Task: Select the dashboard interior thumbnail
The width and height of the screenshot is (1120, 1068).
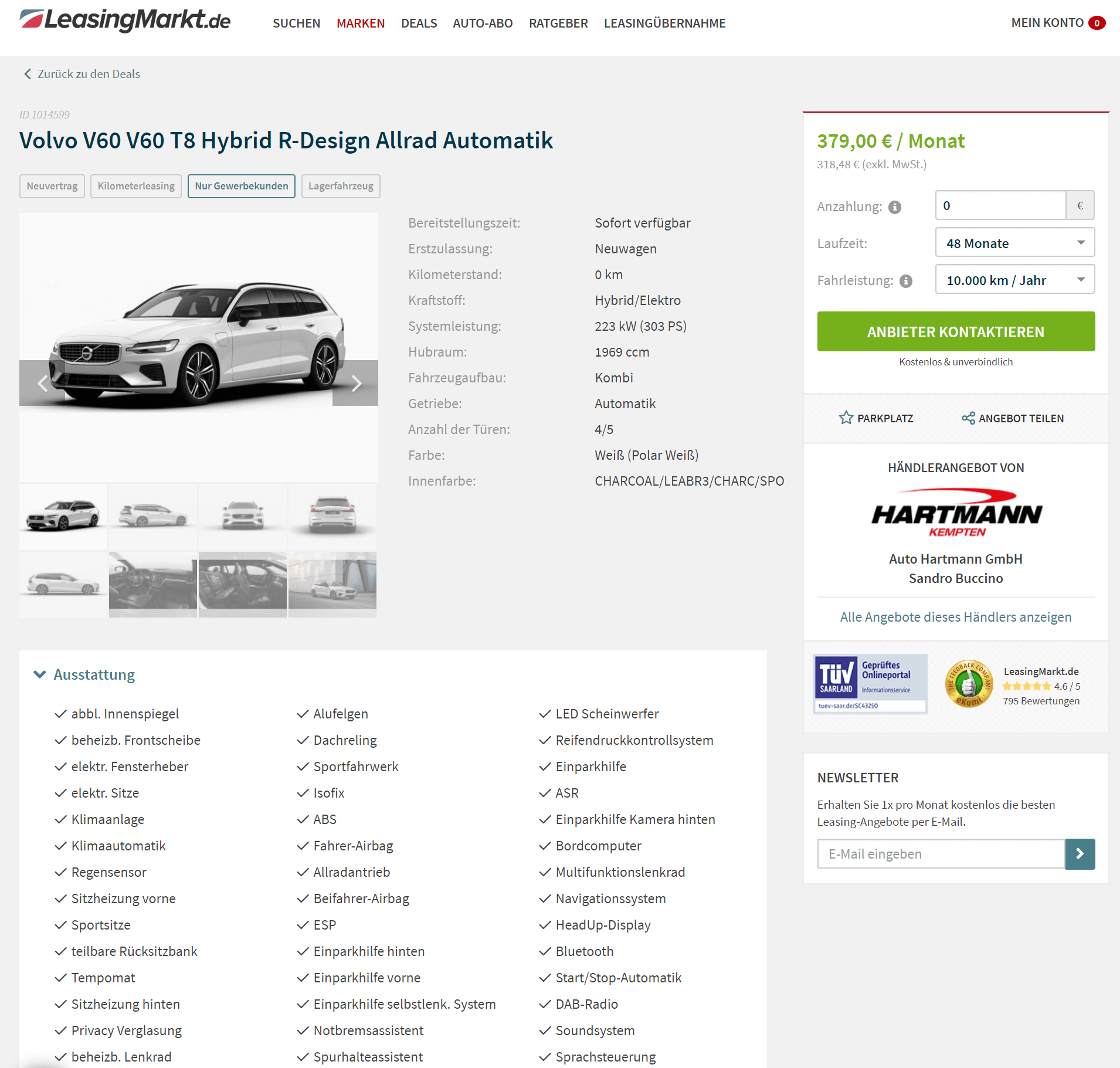Action: [153, 584]
